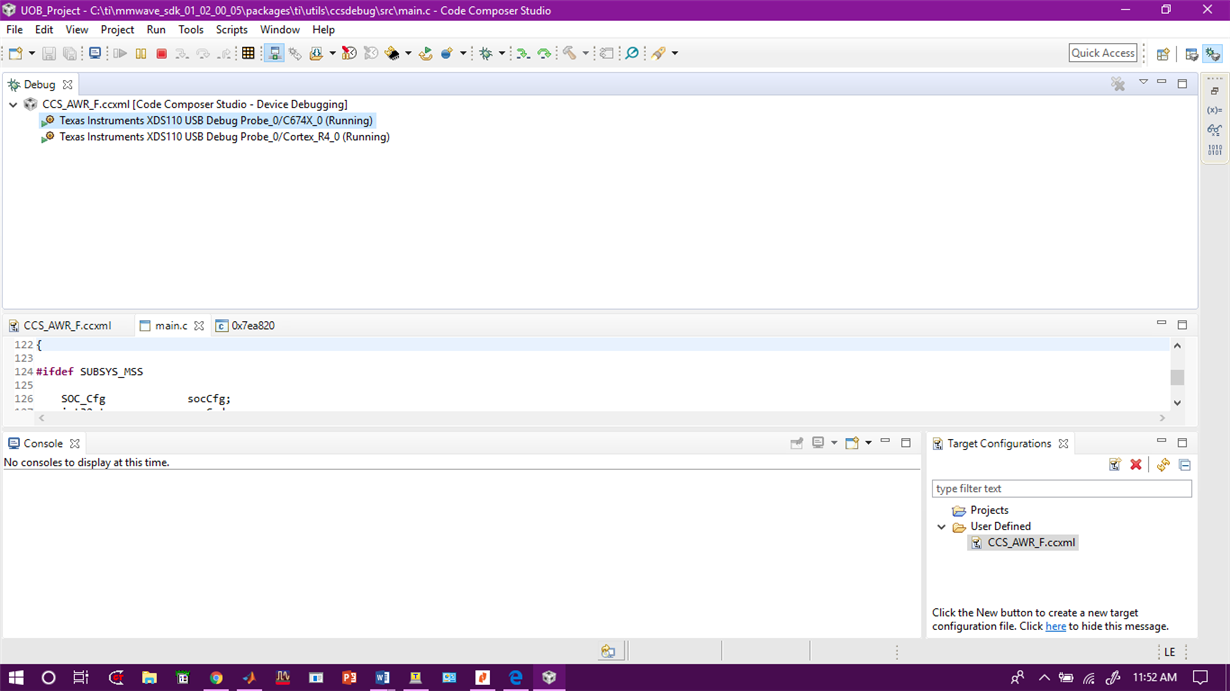Open the reset dropdown arrow beside CPU Reset
The width and height of the screenshot is (1230, 691).
pos(408,53)
